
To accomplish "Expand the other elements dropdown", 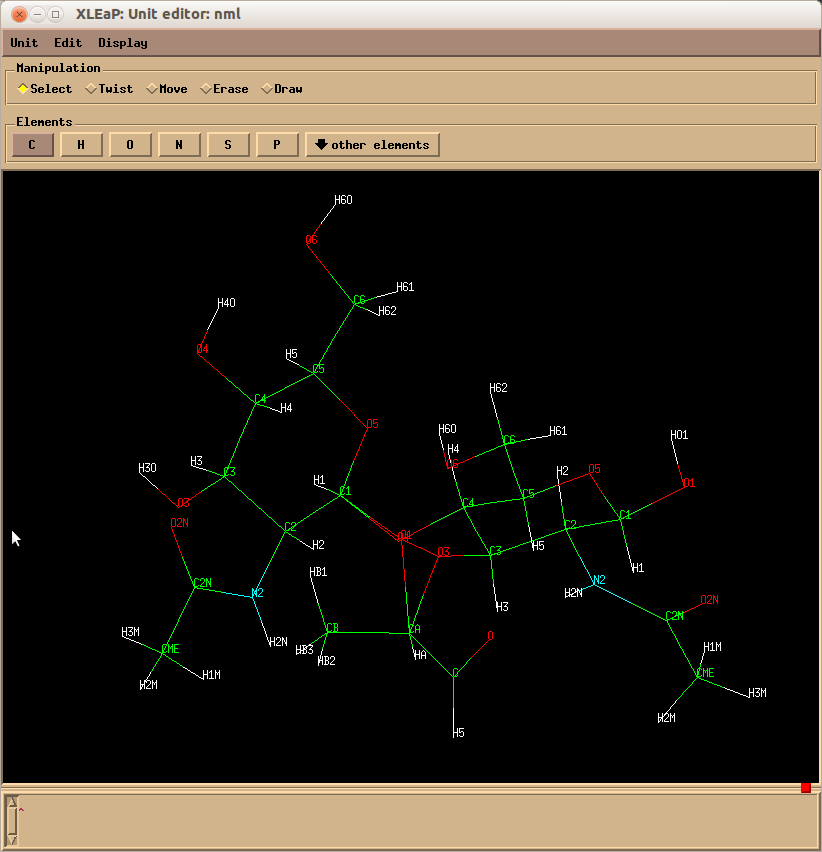I will click(372, 145).
